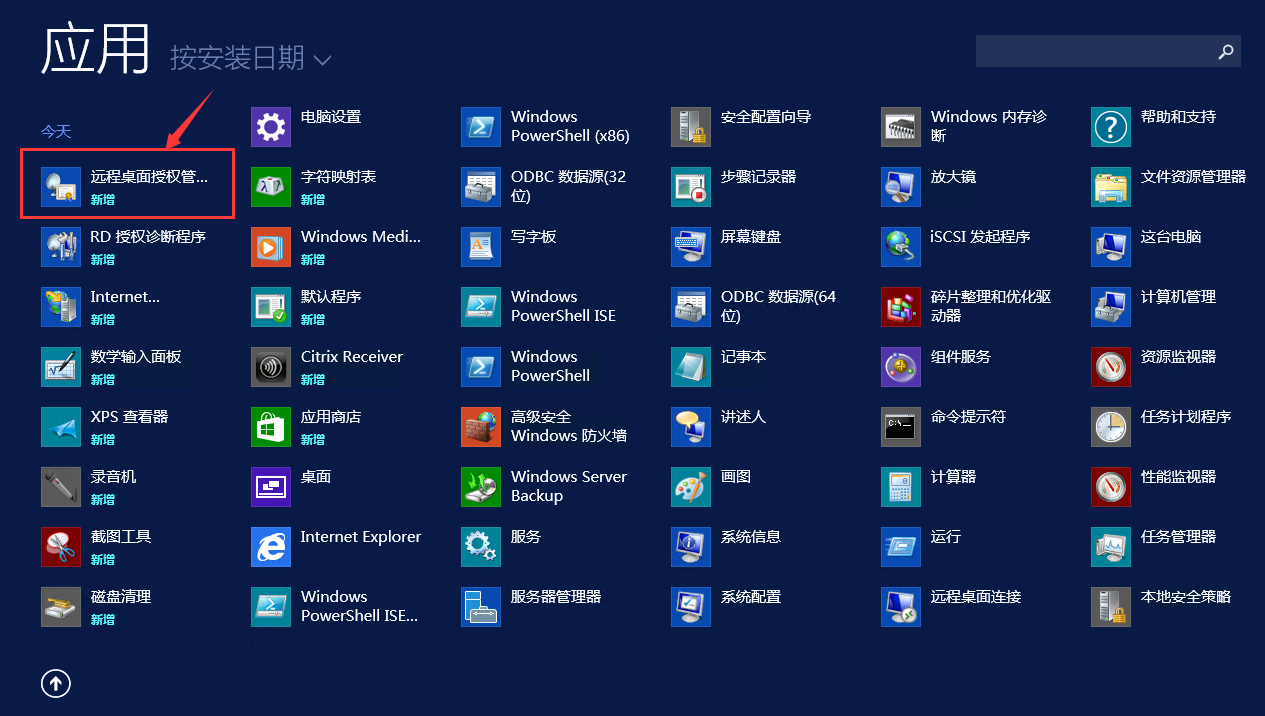Open ODBC 数据源(32 位)
The width and height of the screenshot is (1265, 716).
tap(544, 187)
